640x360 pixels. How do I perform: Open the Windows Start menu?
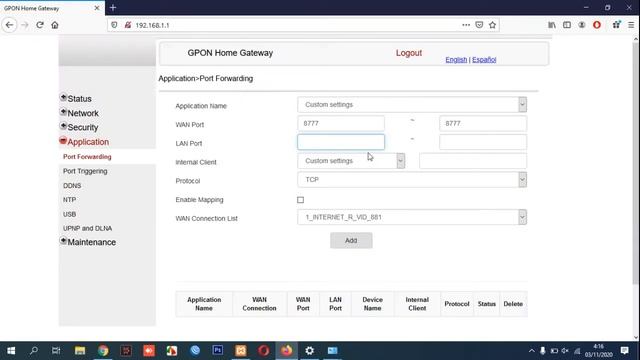pos(11,351)
